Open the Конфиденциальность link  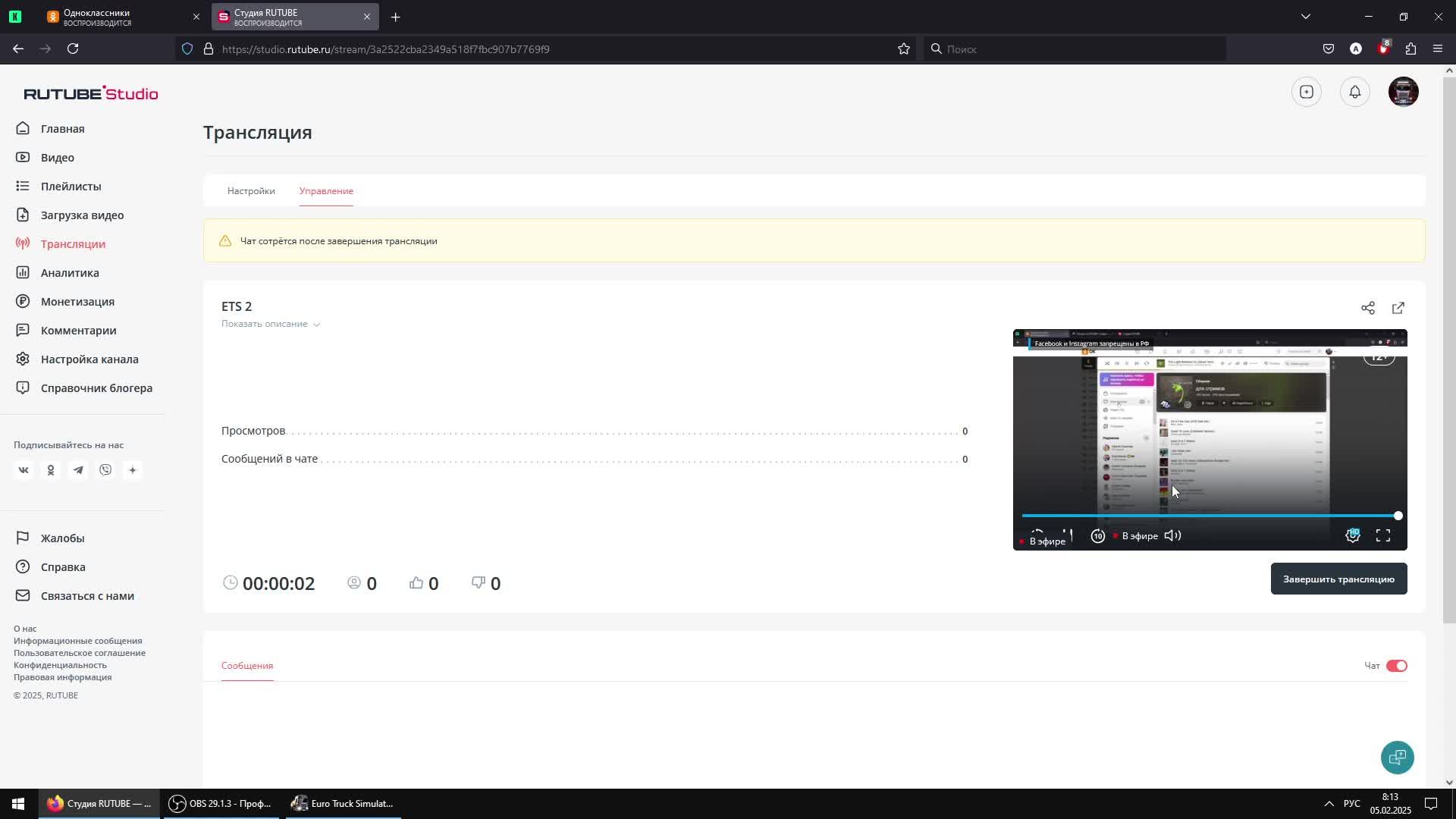(60, 665)
